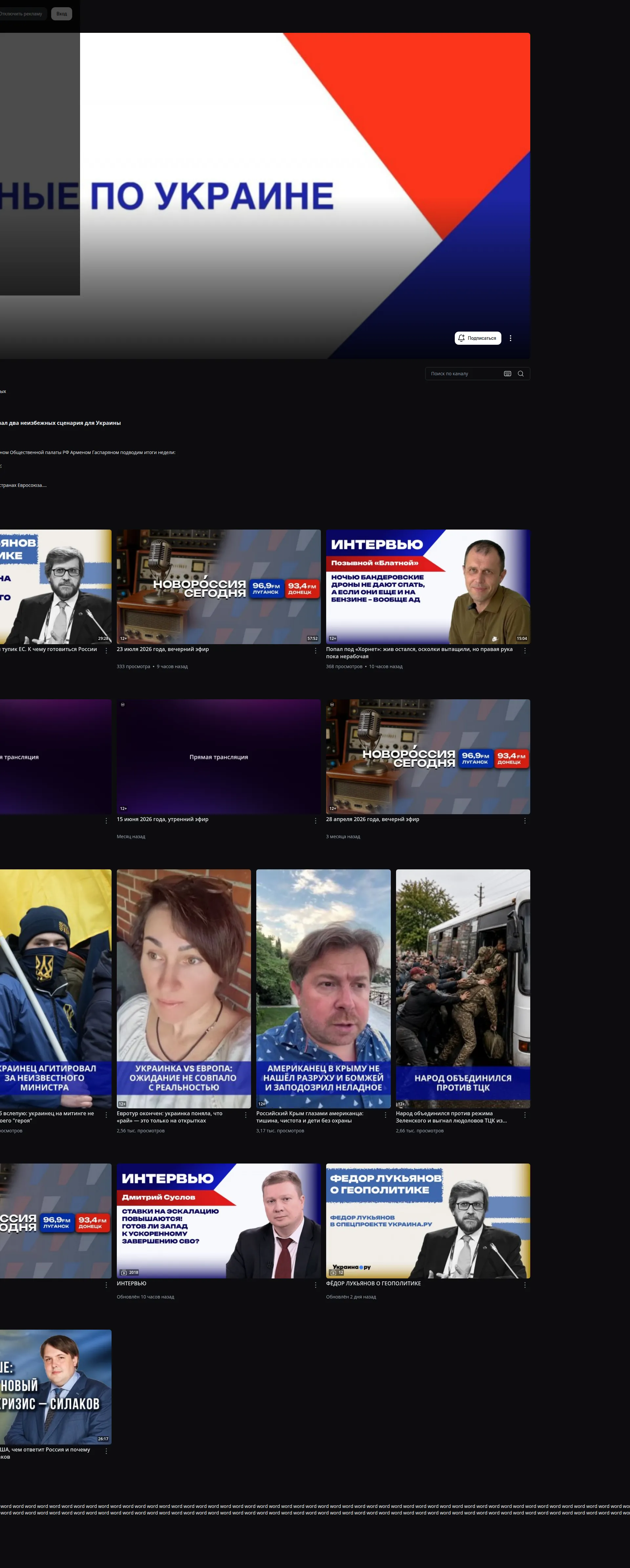Open title "Народ объединился против режима Зеленского"
This screenshot has height=1568, width=630.
coord(451,1117)
